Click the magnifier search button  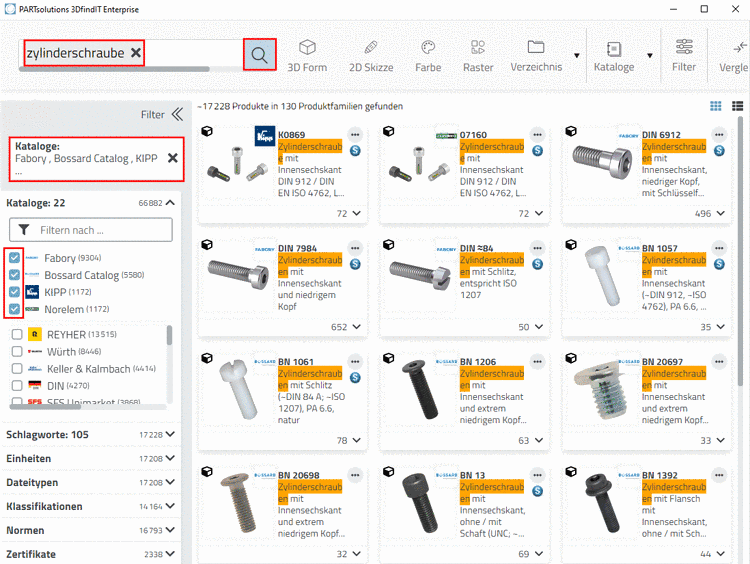click(x=259, y=55)
